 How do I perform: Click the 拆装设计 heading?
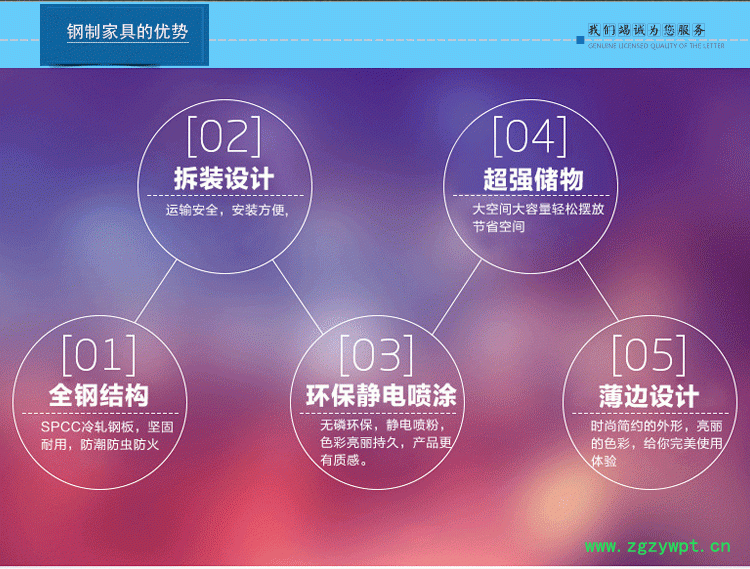[224, 179]
